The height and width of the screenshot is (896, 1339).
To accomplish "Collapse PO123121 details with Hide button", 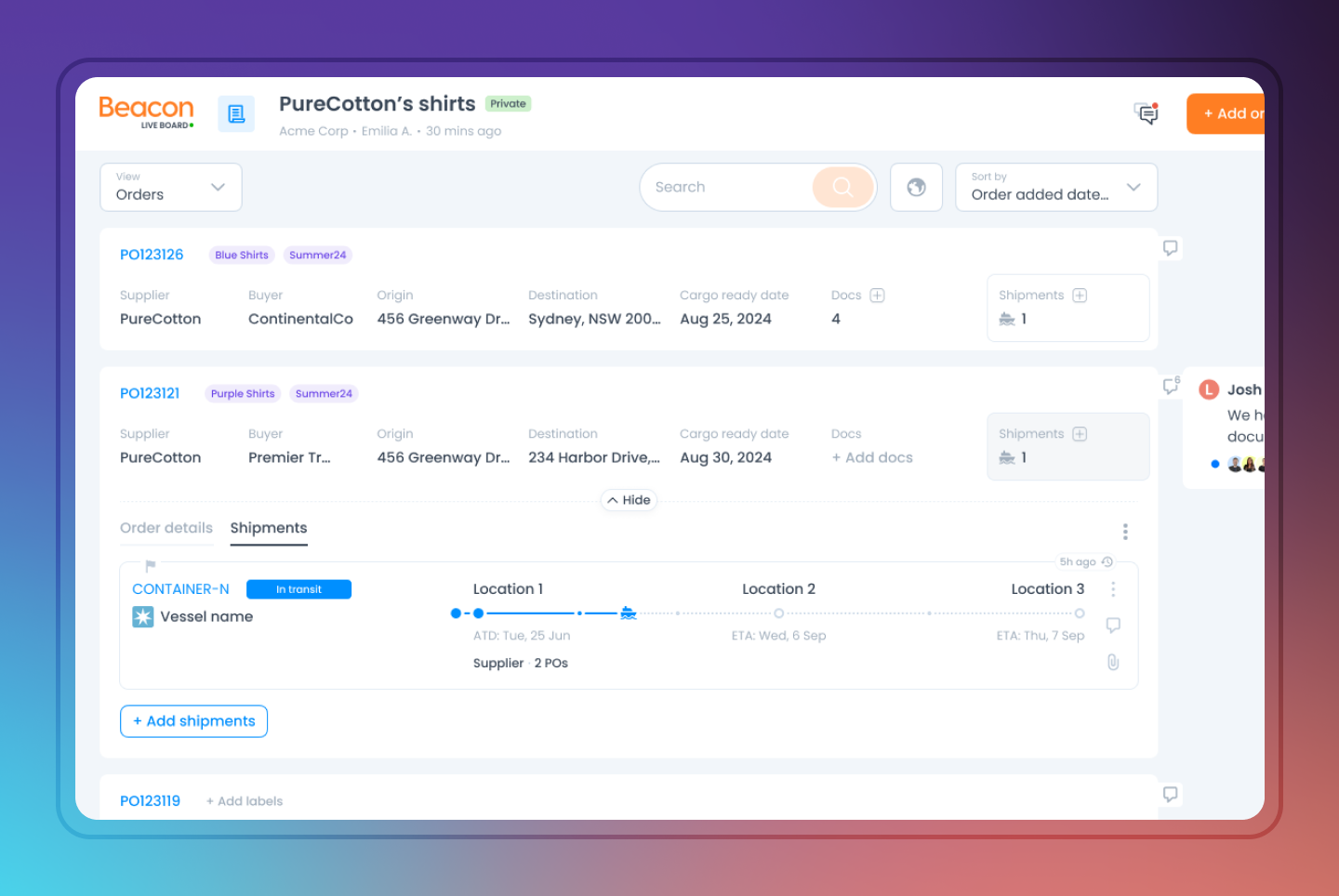I will [630, 500].
